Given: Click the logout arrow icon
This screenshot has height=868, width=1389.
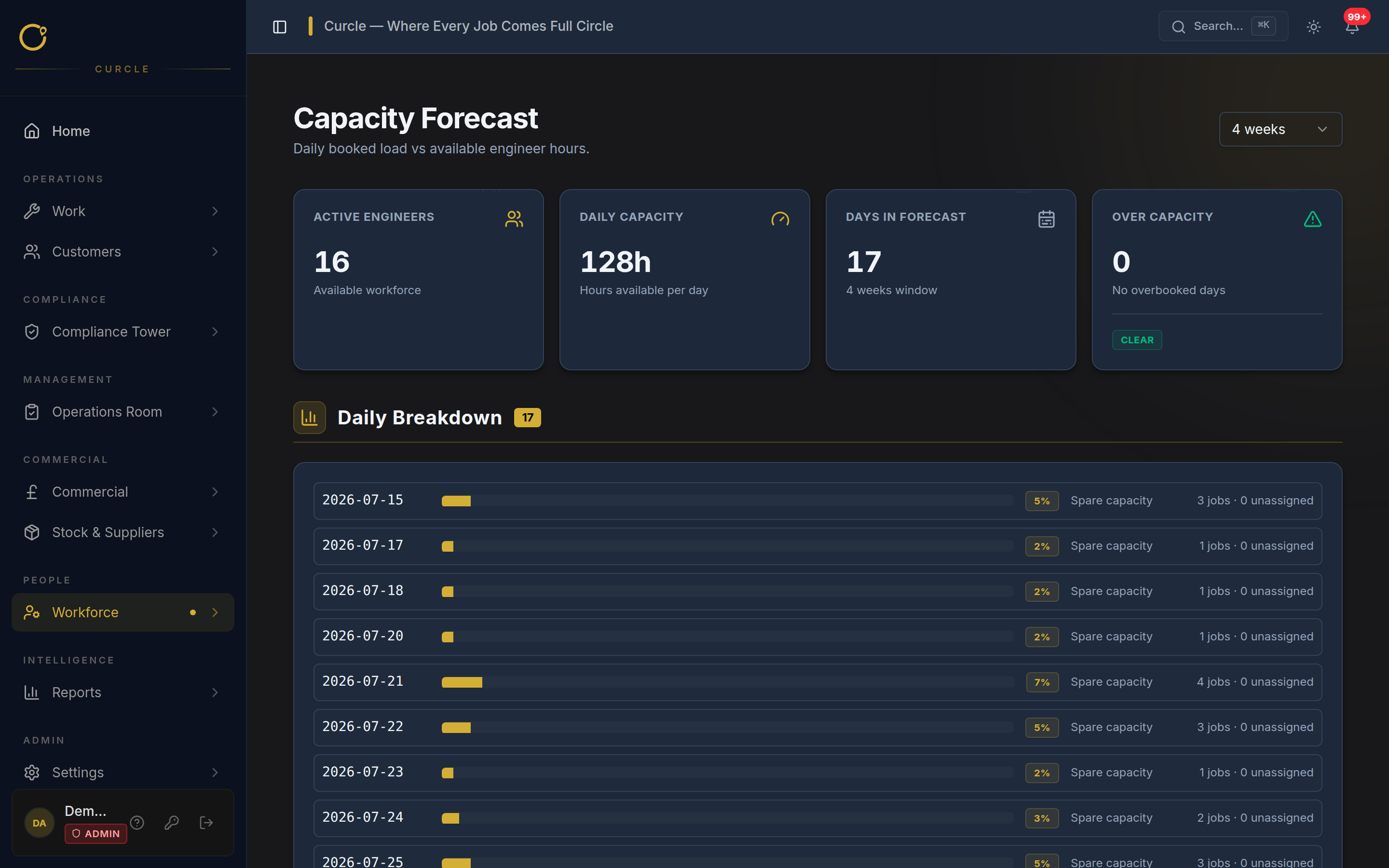Looking at the screenshot, I should coord(206,823).
